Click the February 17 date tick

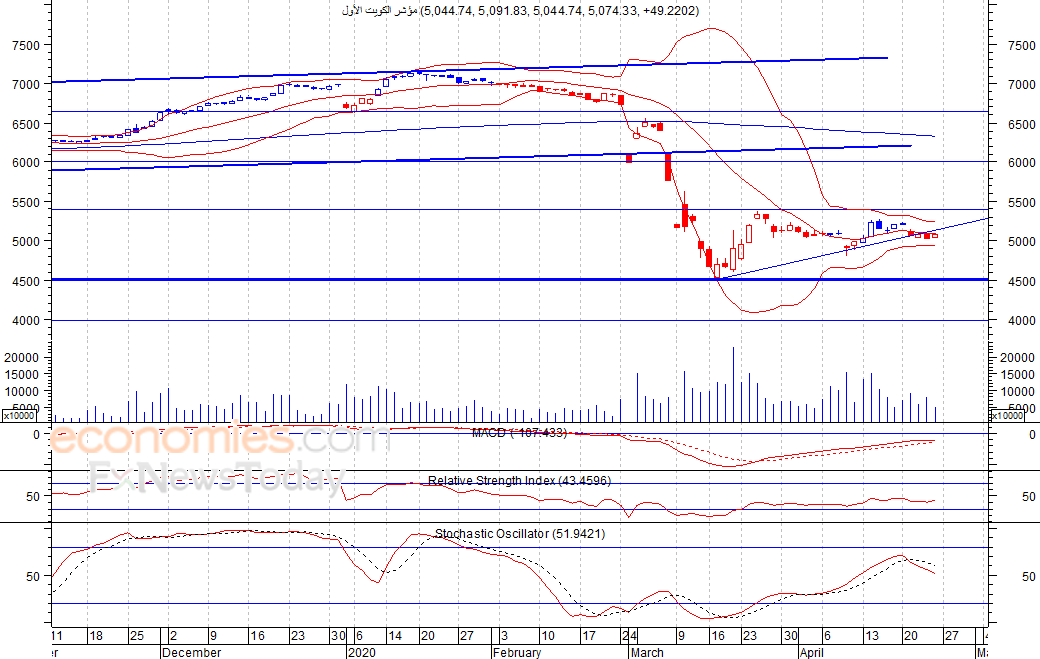coord(588,636)
